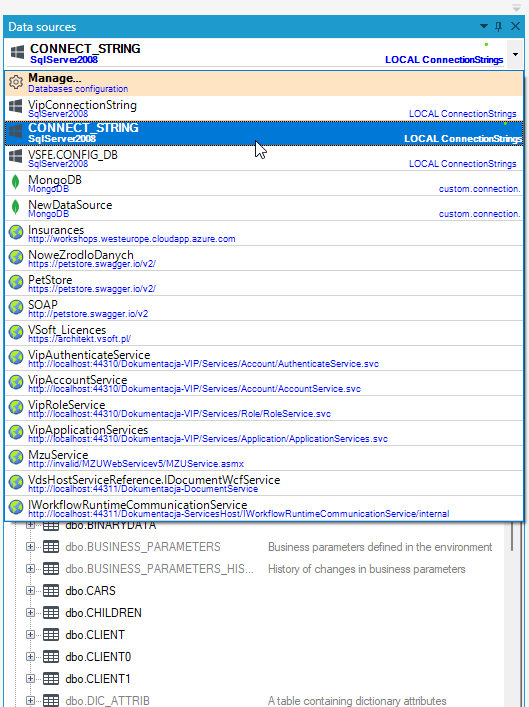Select the SOAP data source entry

(x=264, y=308)
